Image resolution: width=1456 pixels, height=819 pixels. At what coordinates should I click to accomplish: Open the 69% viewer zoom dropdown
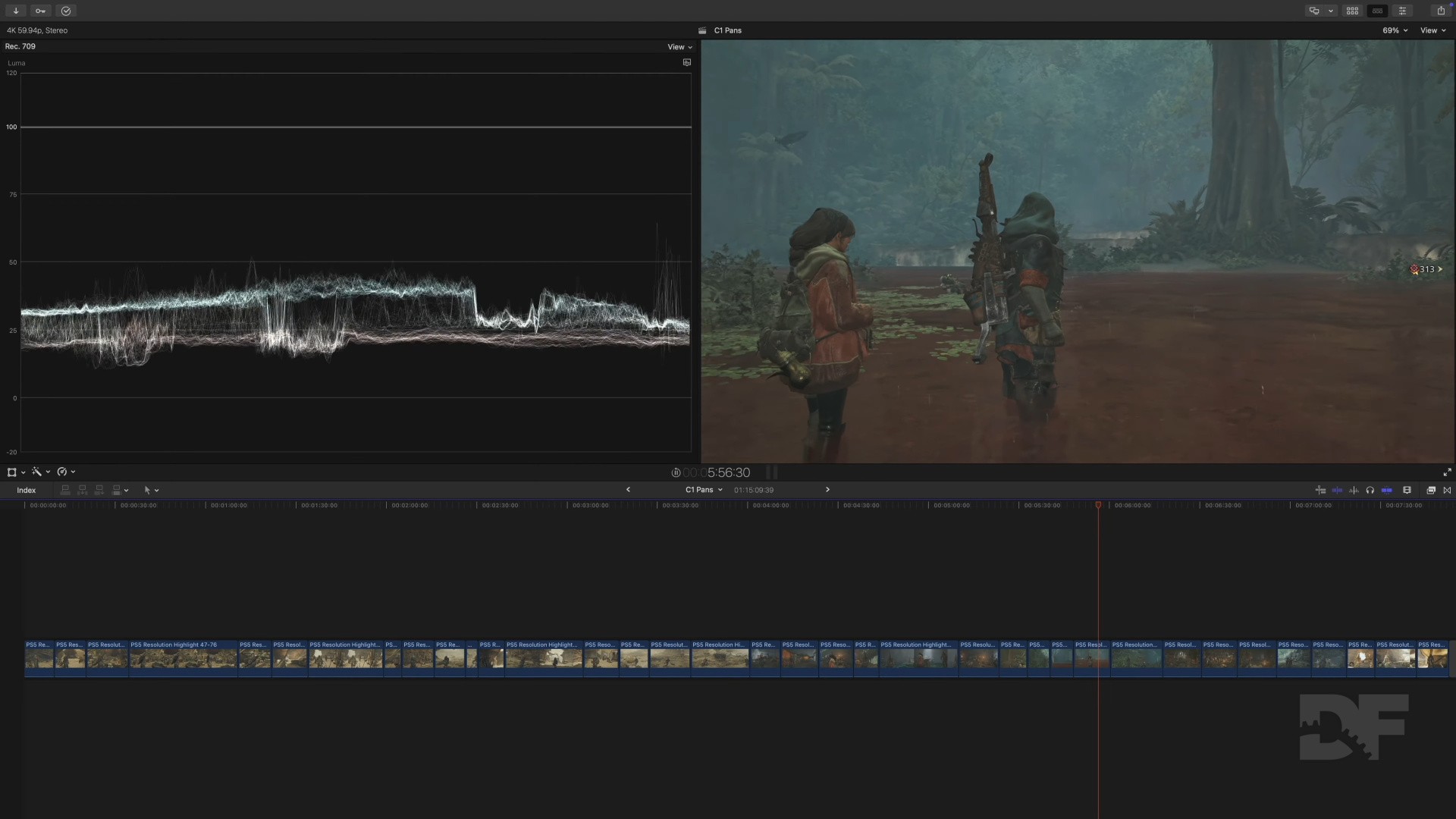(x=1395, y=30)
